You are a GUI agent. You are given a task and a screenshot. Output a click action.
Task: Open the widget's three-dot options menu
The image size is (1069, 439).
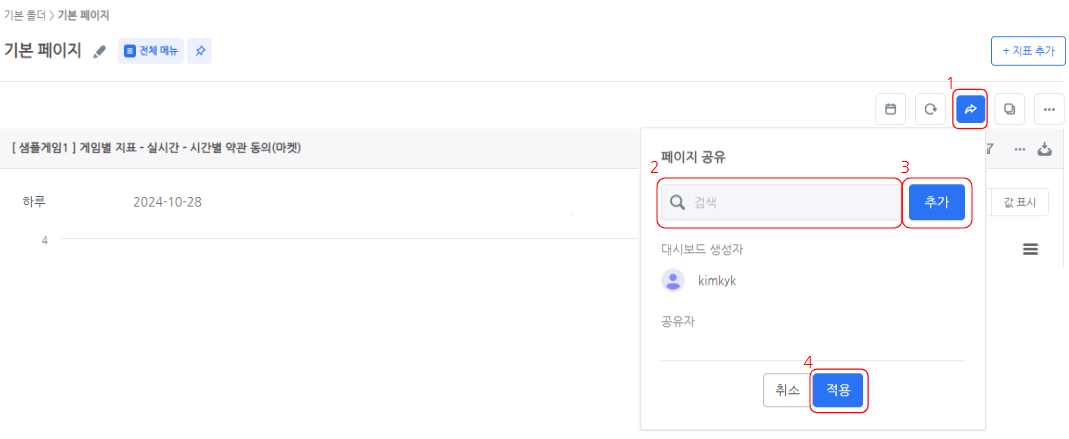(x=1020, y=149)
